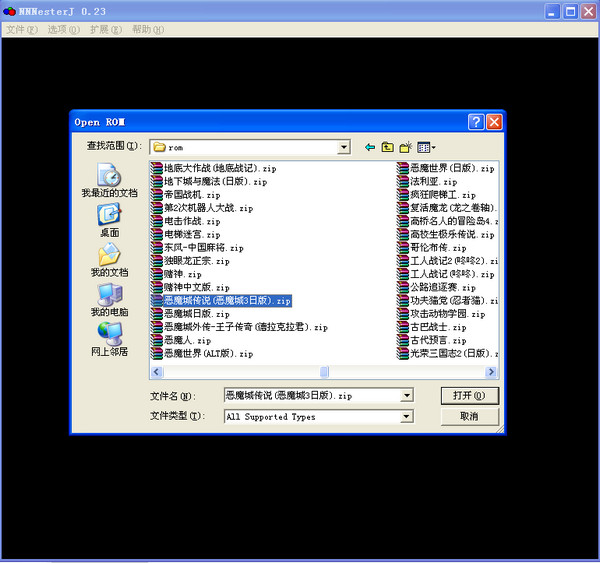Go up one folder level

pyautogui.click(x=388, y=147)
